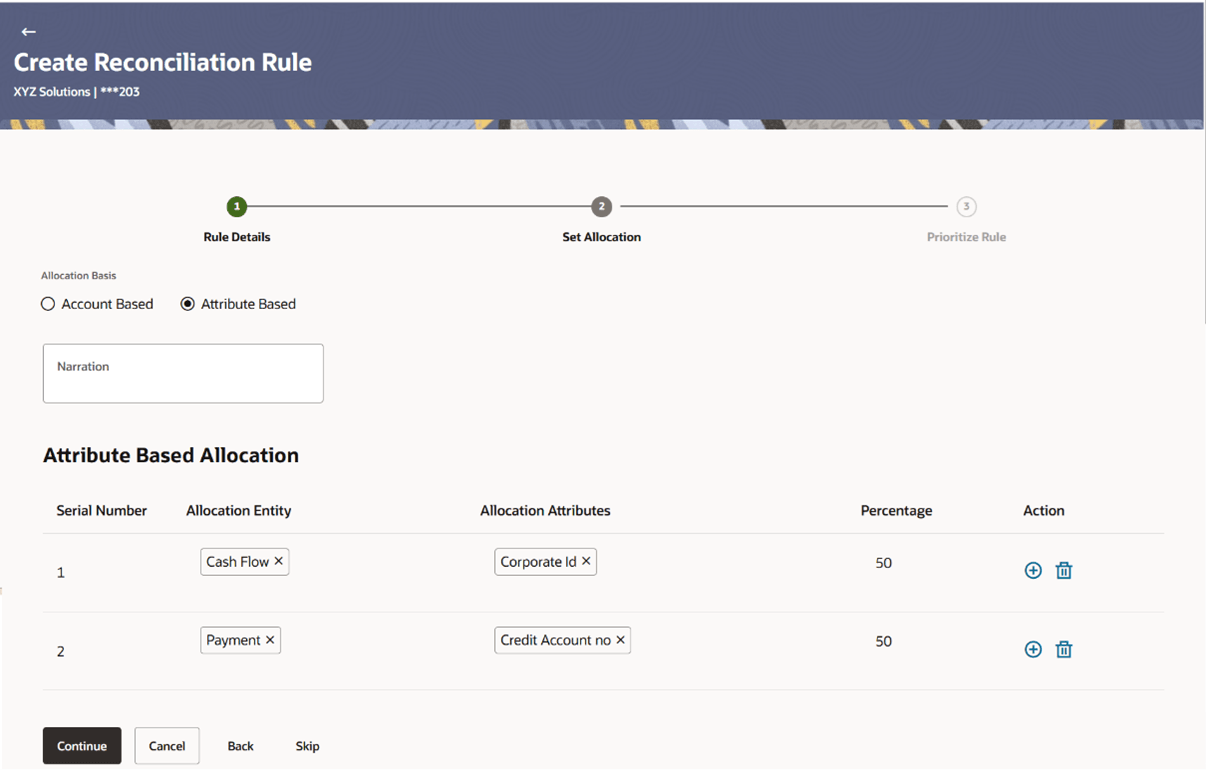This screenshot has height=770, width=1206.
Task: Click the Action column header
Action: [x=1043, y=510]
